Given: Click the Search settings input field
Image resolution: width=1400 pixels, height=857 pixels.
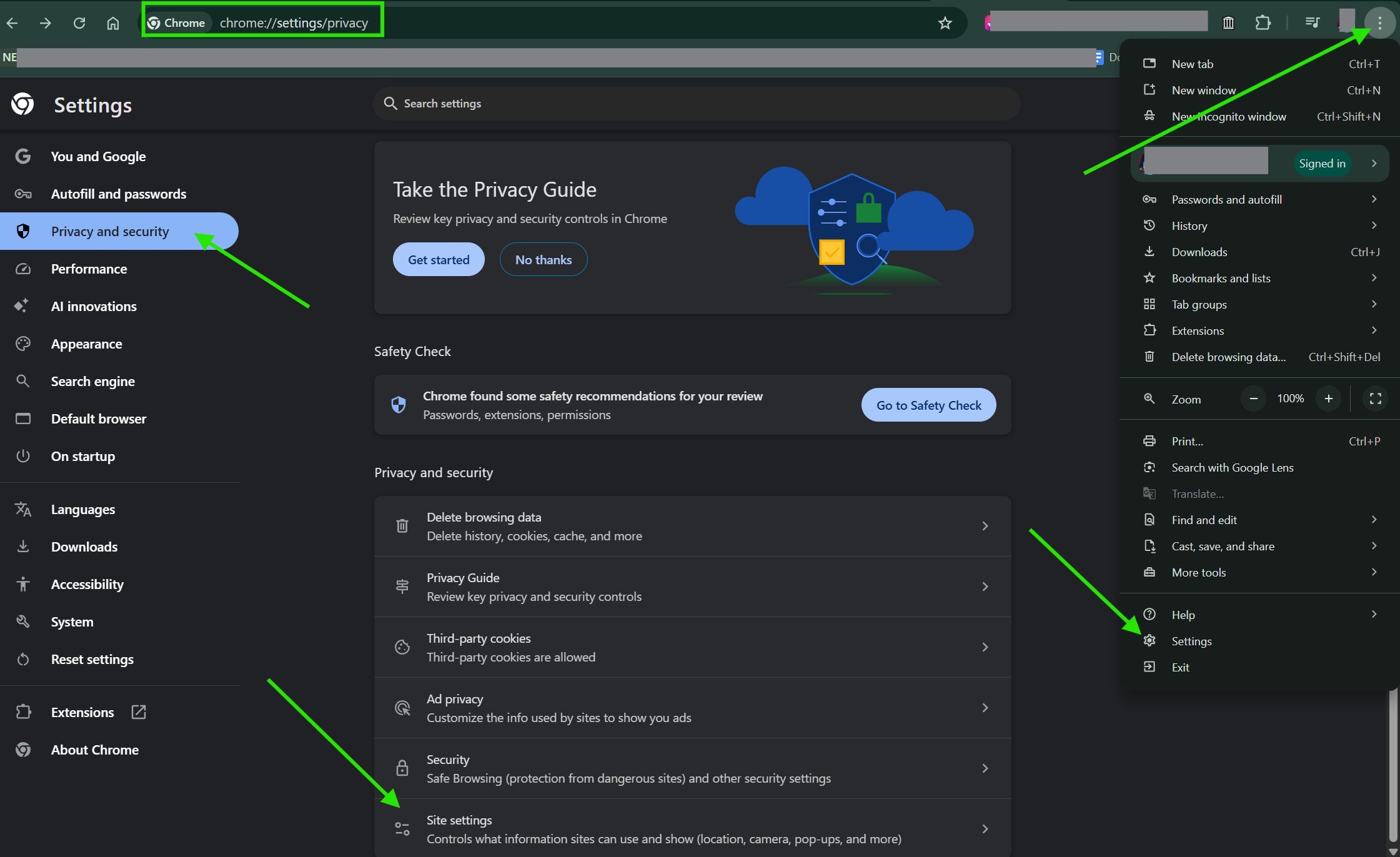Looking at the screenshot, I should (697, 104).
